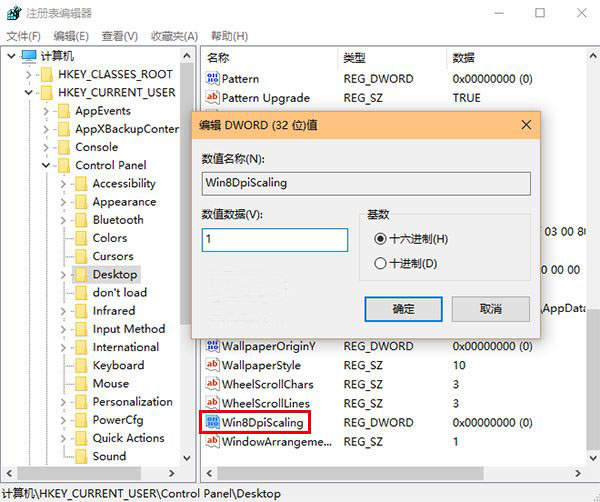Screen dimensions: 600x502
Task: Click the Win8DpiScaling DWORD value icon
Action: point(212,422)
